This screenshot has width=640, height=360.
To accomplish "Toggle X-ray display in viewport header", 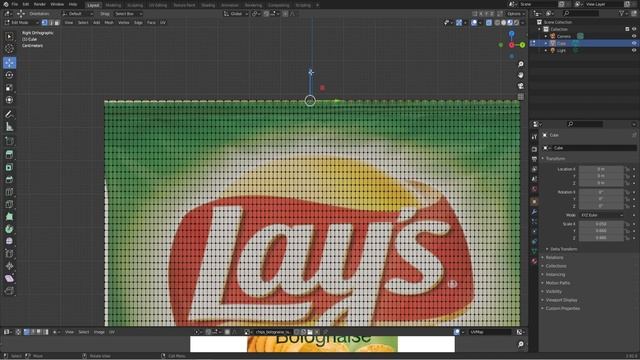I will 489,23.
